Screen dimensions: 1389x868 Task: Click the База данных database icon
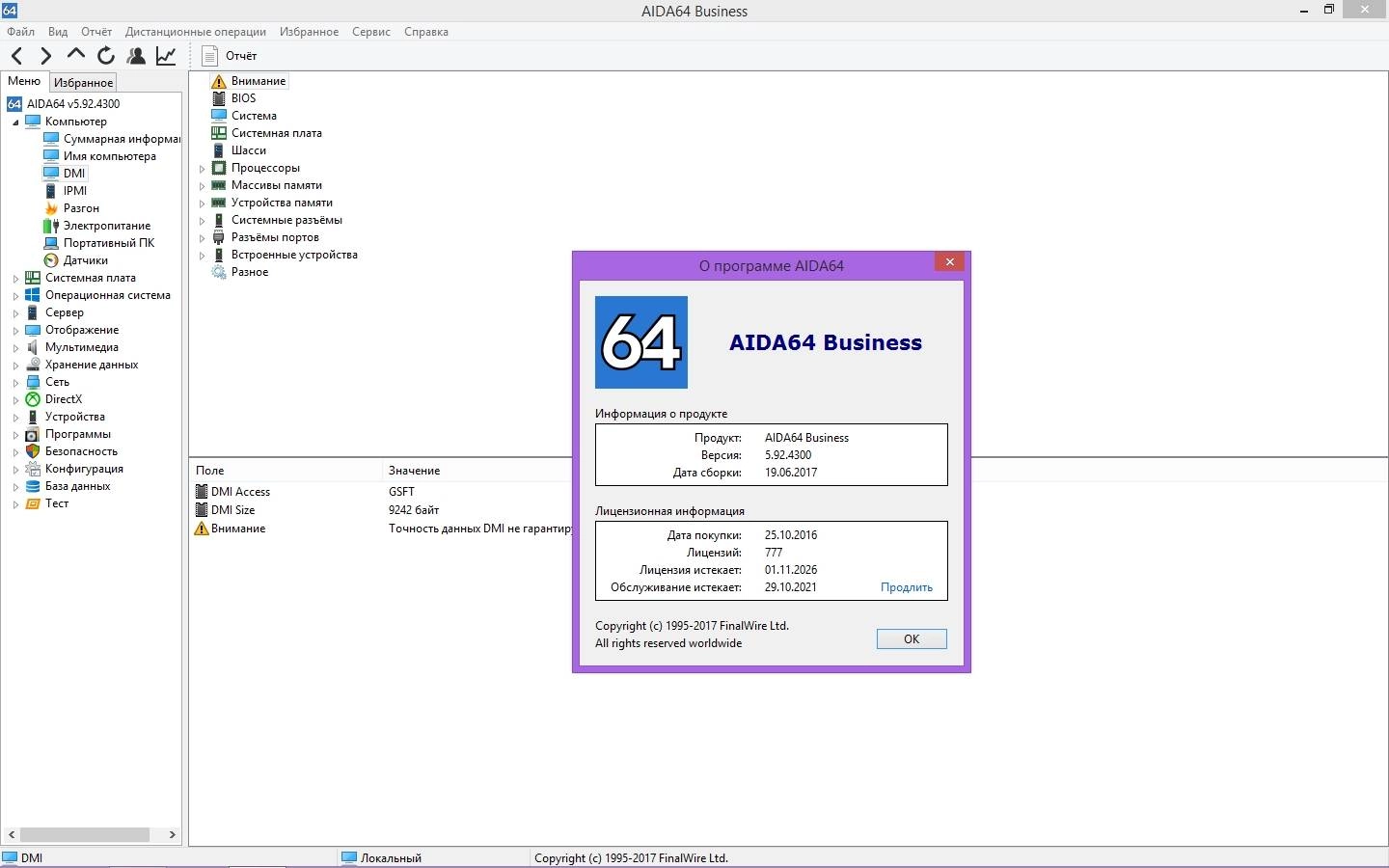tap(33, 486)
